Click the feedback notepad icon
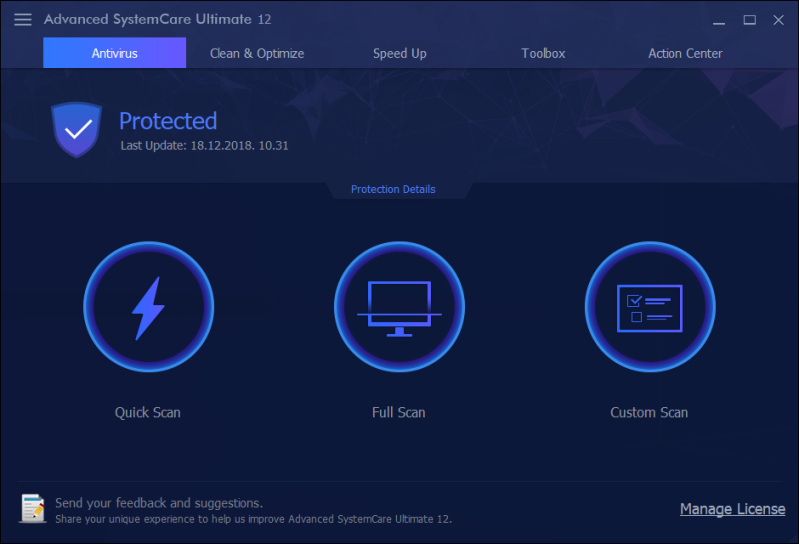Image resolution: width=799 pixels, height=544 pixels. tap(33, 509)
